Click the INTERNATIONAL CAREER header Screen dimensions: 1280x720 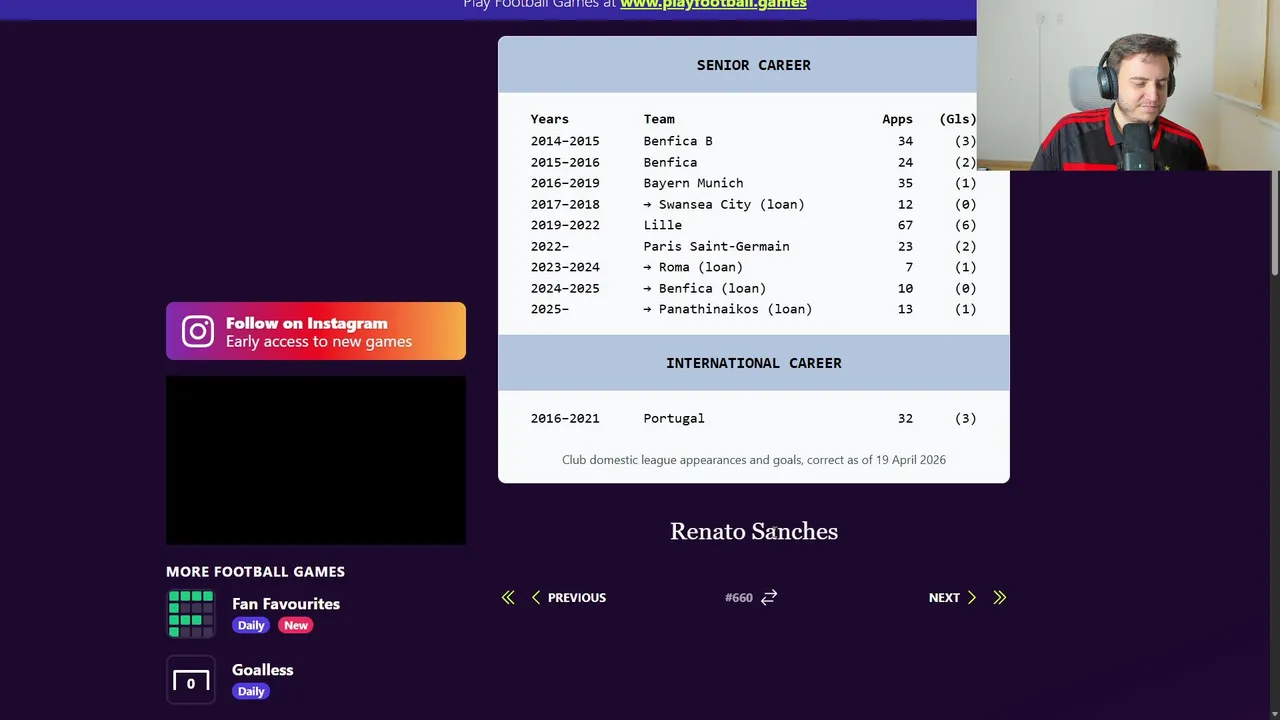(754, 363)
